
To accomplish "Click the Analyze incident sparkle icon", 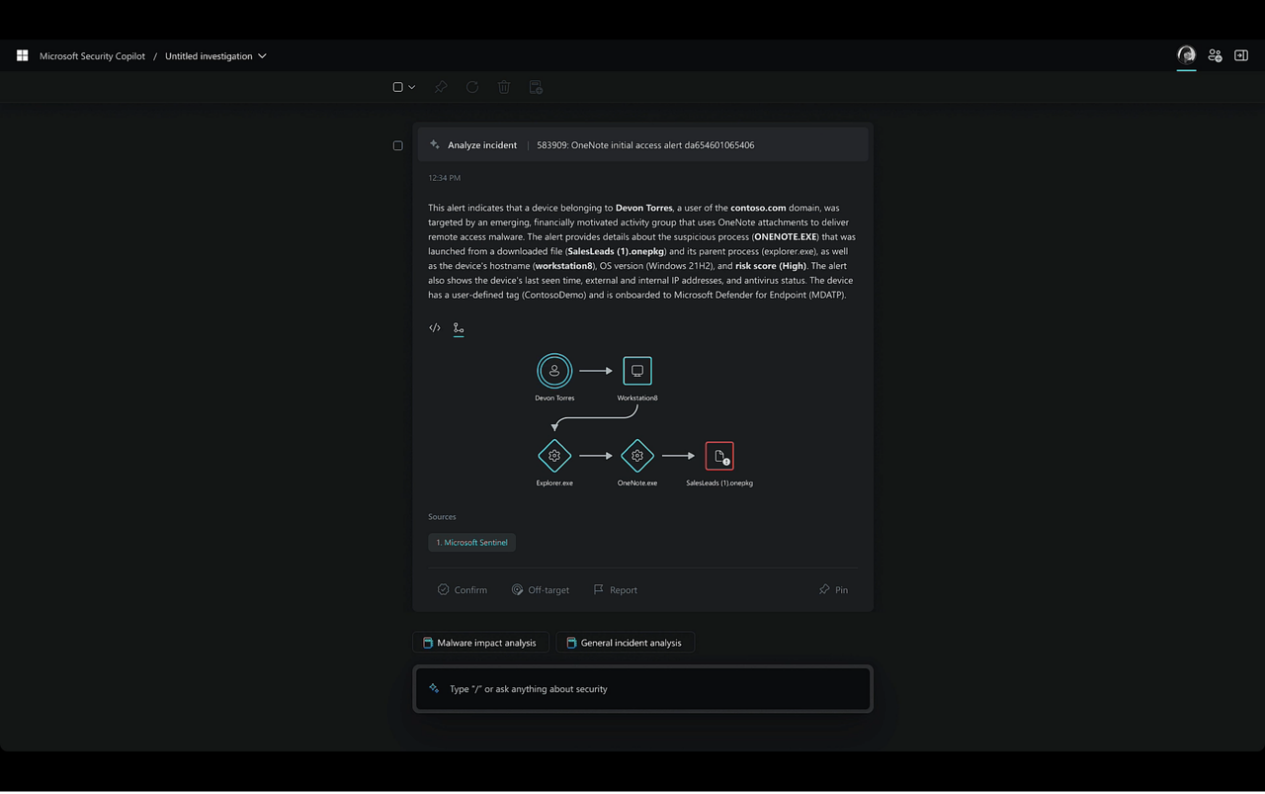I will 434,145.
